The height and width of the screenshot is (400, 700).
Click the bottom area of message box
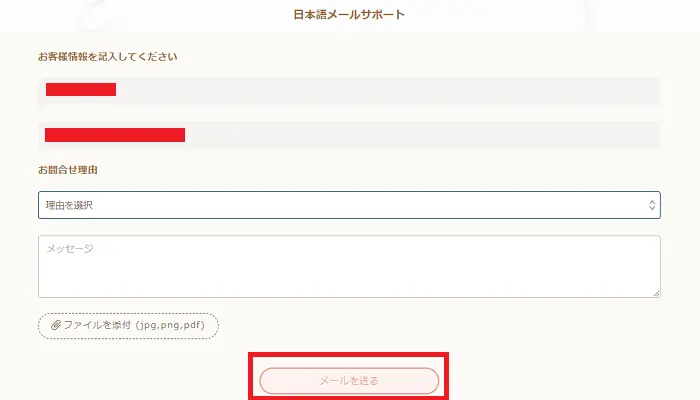coord(349,287)
